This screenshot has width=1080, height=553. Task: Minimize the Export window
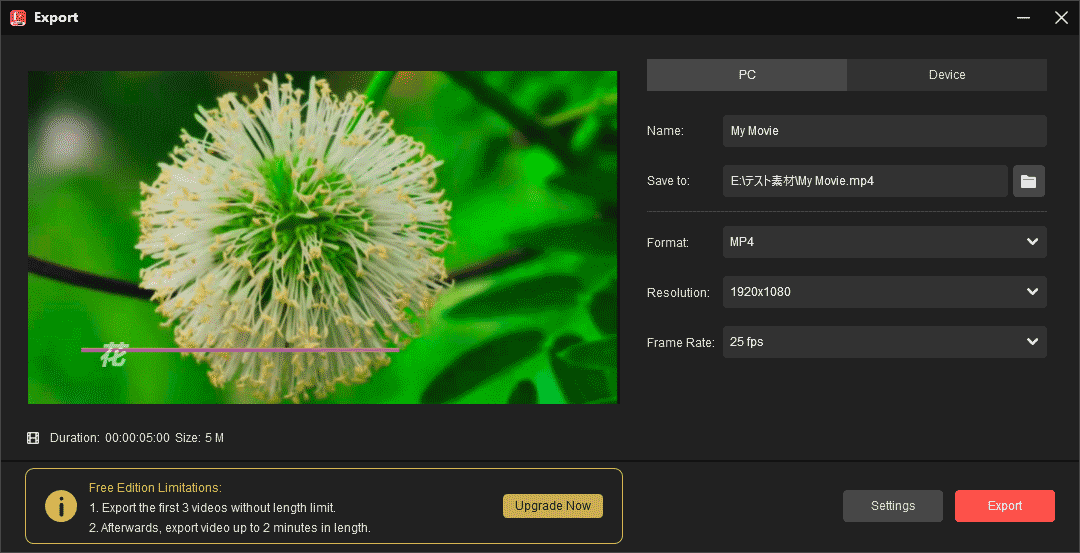(1023, 17)
